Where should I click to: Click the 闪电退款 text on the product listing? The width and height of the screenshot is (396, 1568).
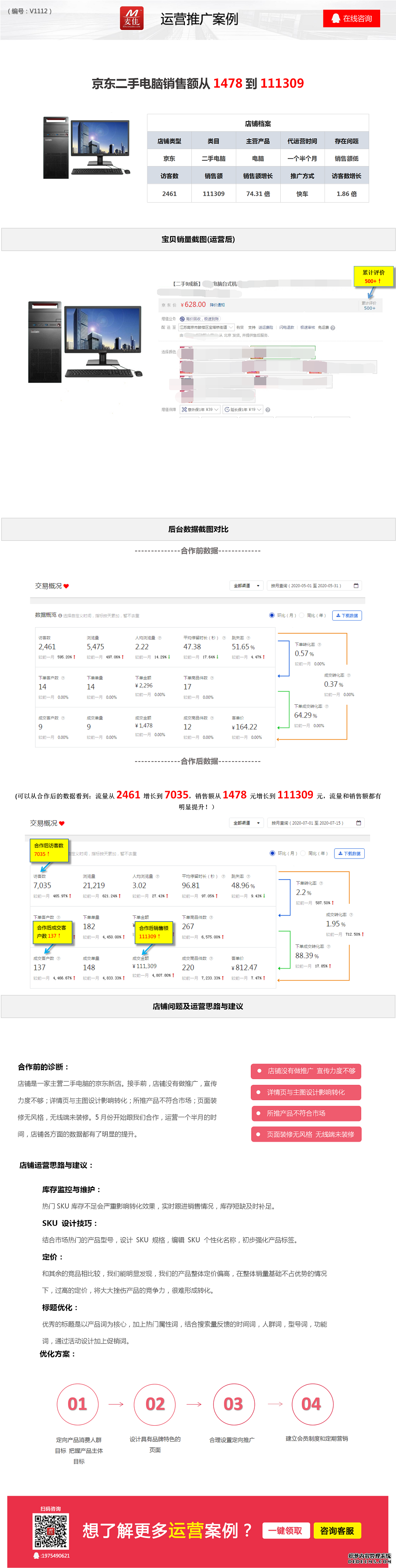click(286, 328)
